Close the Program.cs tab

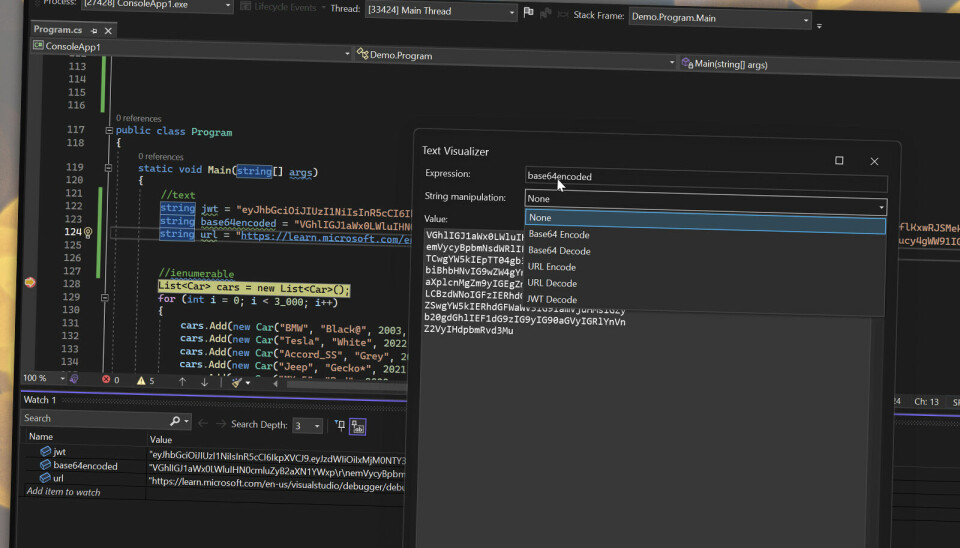pos(108,31)
